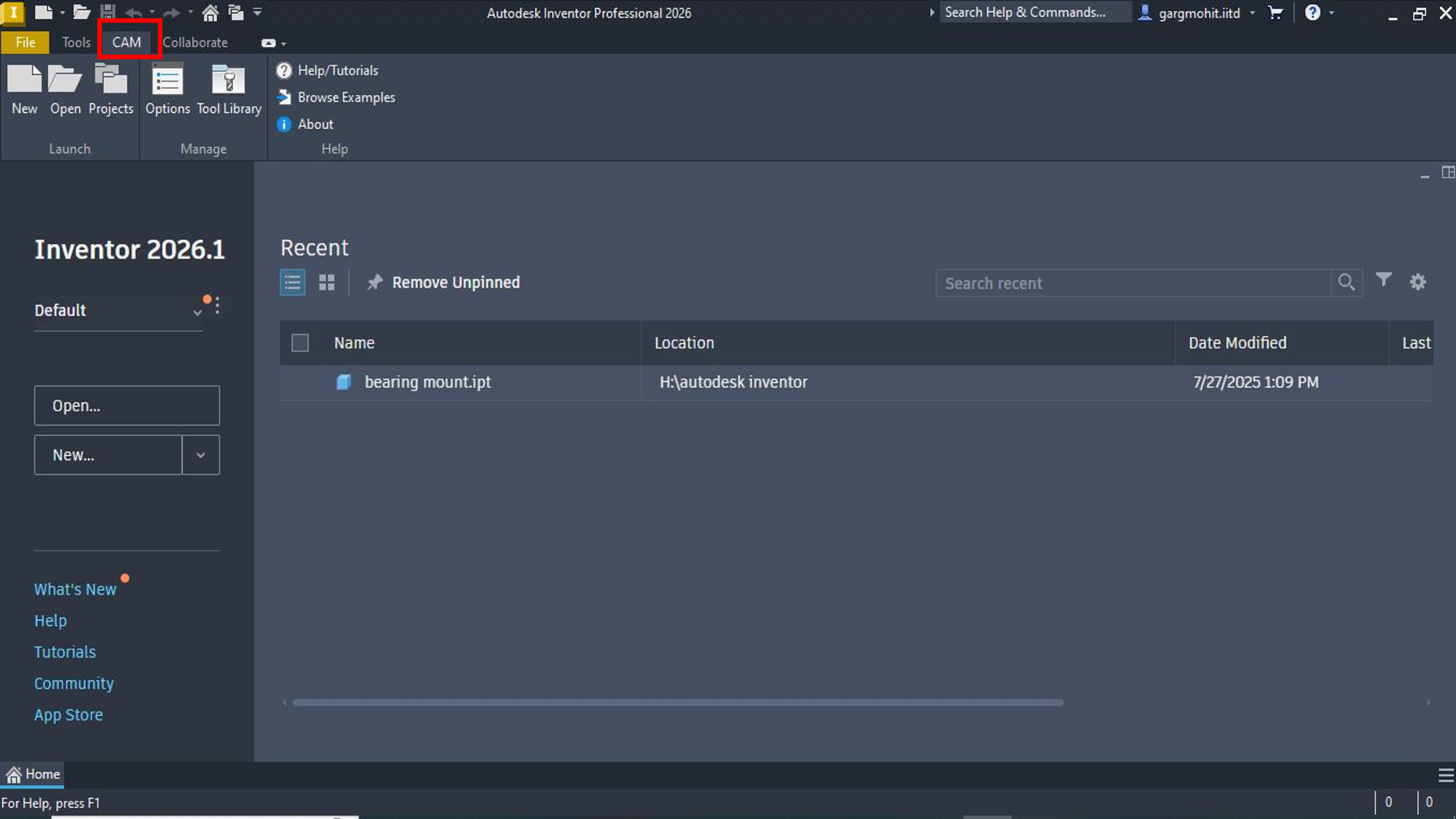Viewport: 1456px width, 819px height.
Task: Open the App Store link
Action: point(68,715)
